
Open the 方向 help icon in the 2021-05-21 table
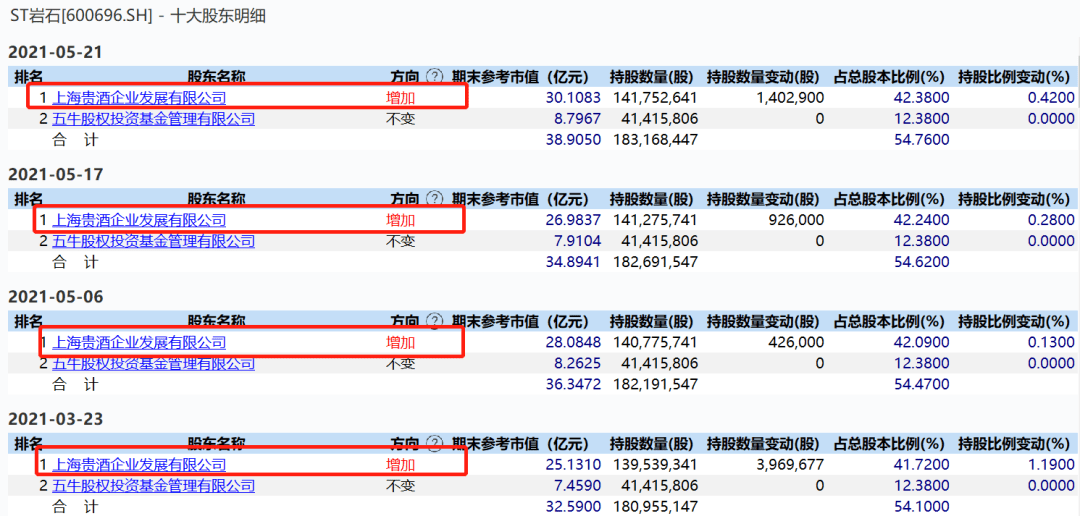434,76
